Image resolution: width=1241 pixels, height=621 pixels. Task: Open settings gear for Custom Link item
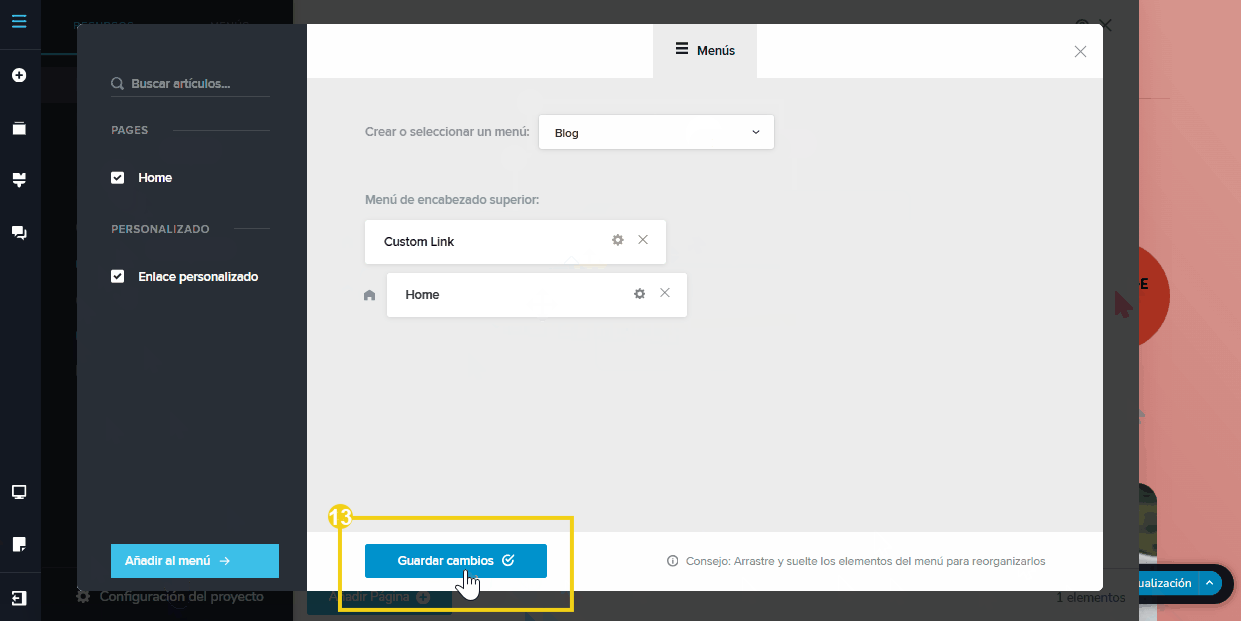pos(618,240)
